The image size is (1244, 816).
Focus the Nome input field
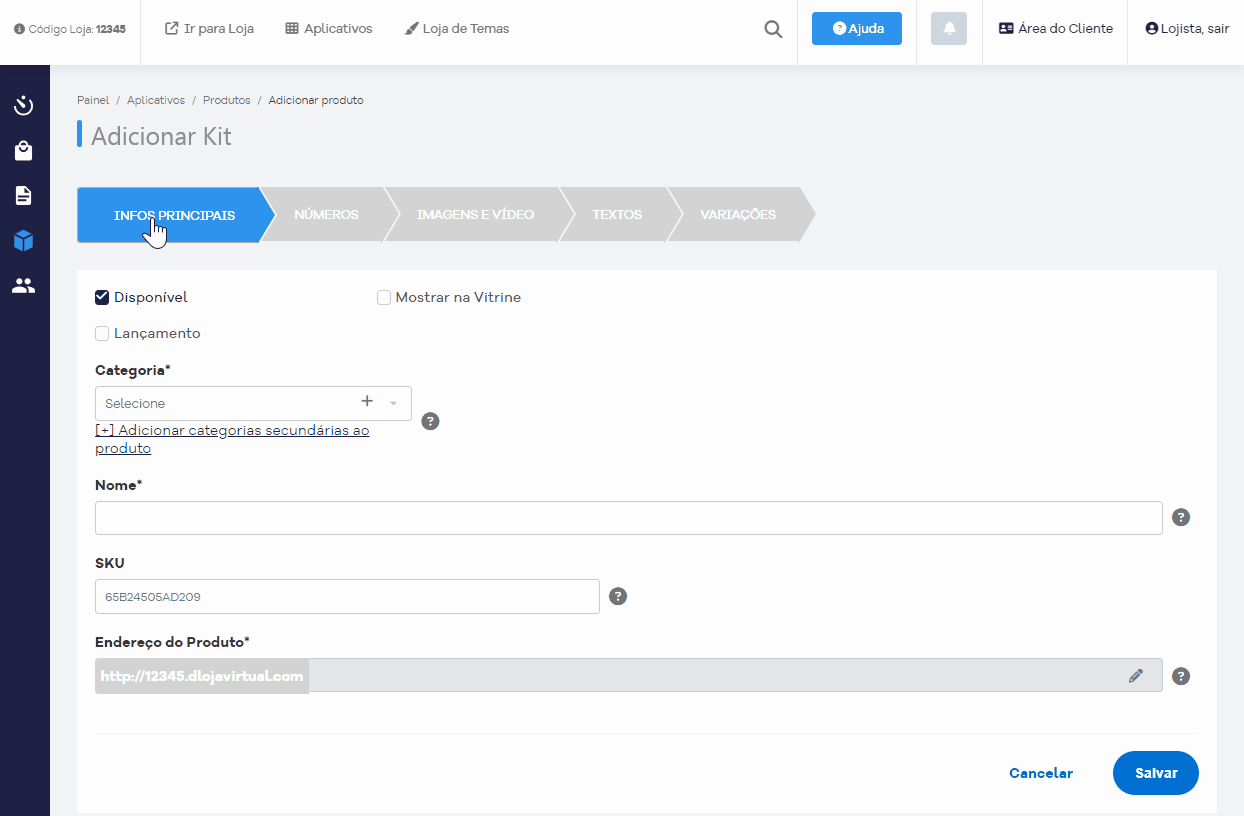[629, 518]
